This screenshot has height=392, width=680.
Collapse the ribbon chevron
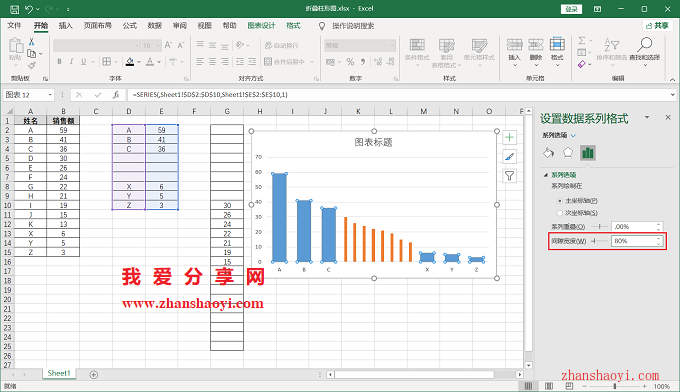(x=672, y=79)
